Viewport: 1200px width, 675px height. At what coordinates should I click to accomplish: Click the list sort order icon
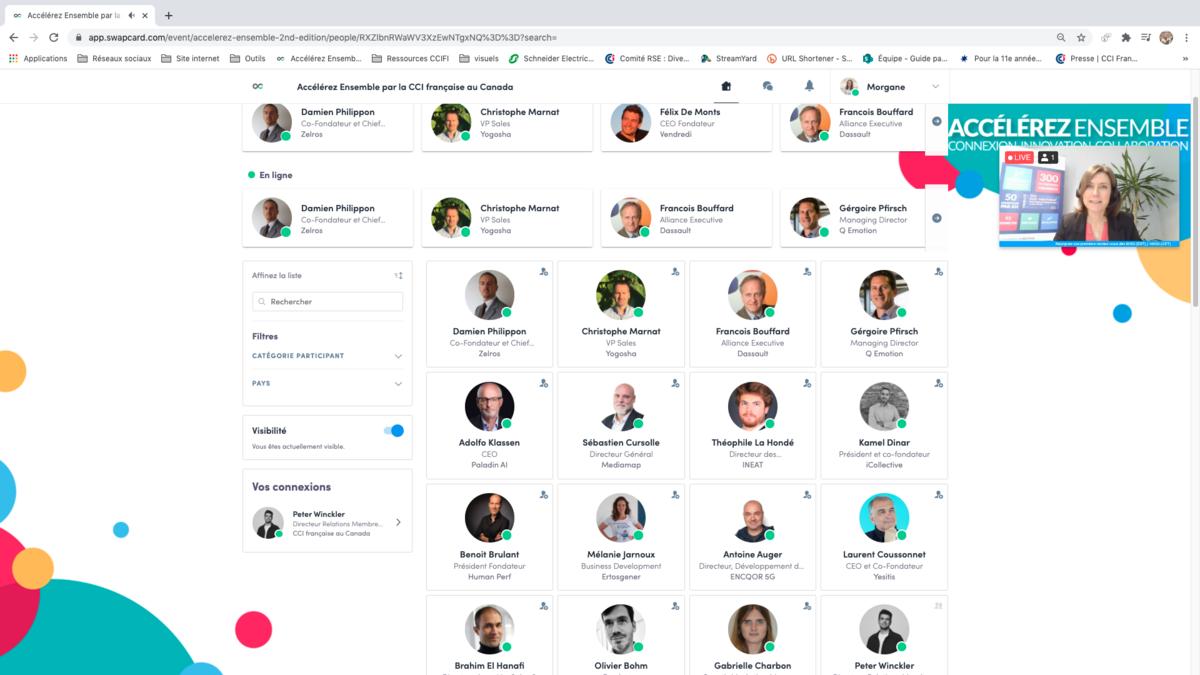(398, 275)
